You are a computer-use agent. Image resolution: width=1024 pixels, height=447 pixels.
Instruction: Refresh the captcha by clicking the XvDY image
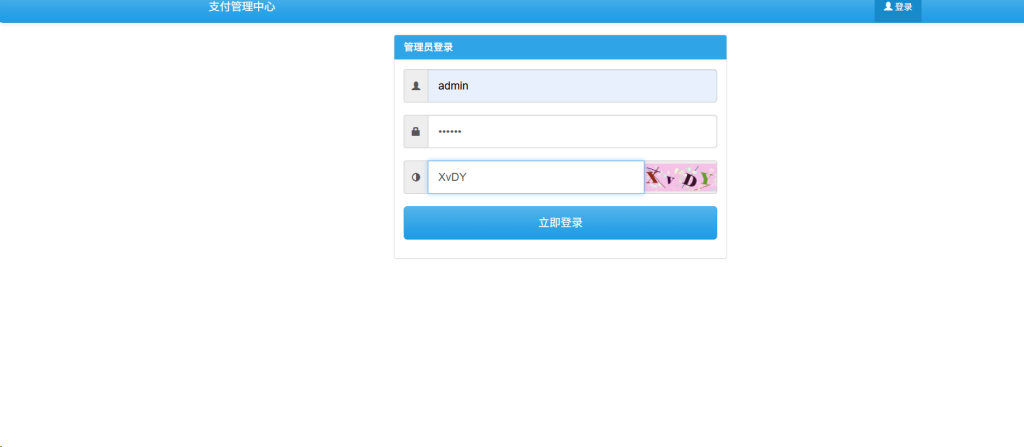(x=680, y=178)
